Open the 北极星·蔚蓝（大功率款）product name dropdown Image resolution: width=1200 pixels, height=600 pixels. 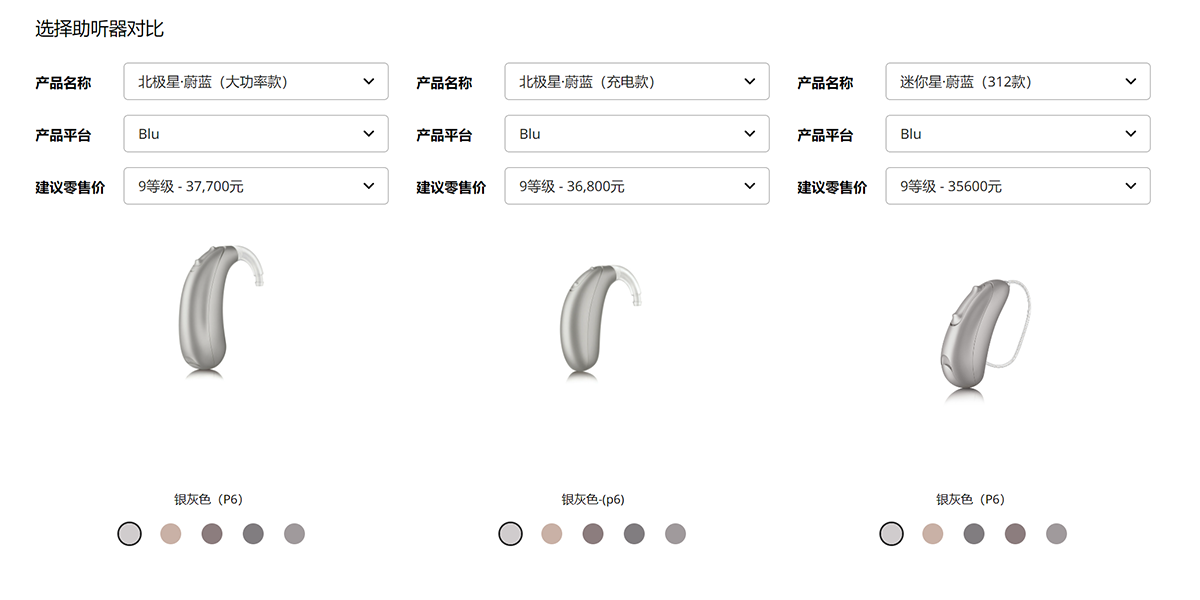click(256, 82)
